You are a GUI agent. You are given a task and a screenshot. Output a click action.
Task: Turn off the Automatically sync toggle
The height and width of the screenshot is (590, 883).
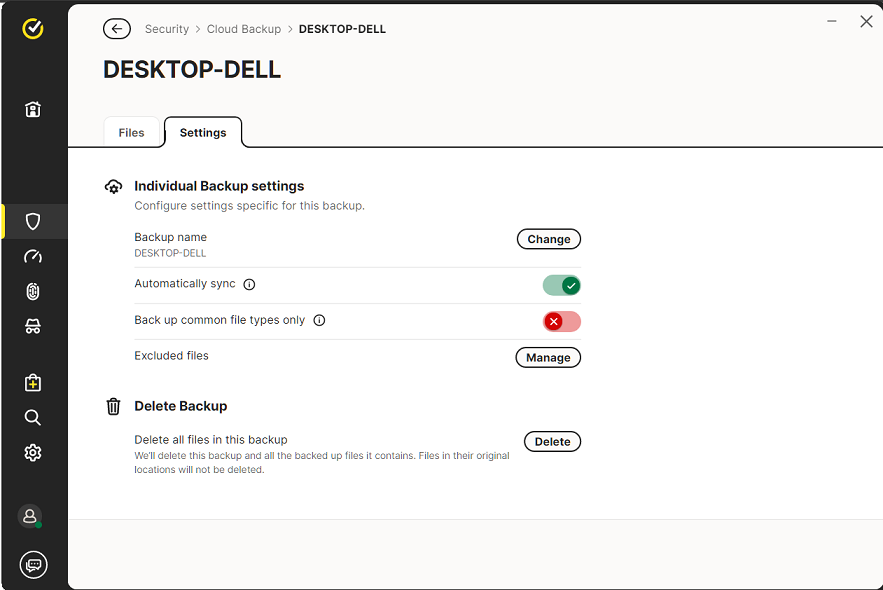coord(561,285)
